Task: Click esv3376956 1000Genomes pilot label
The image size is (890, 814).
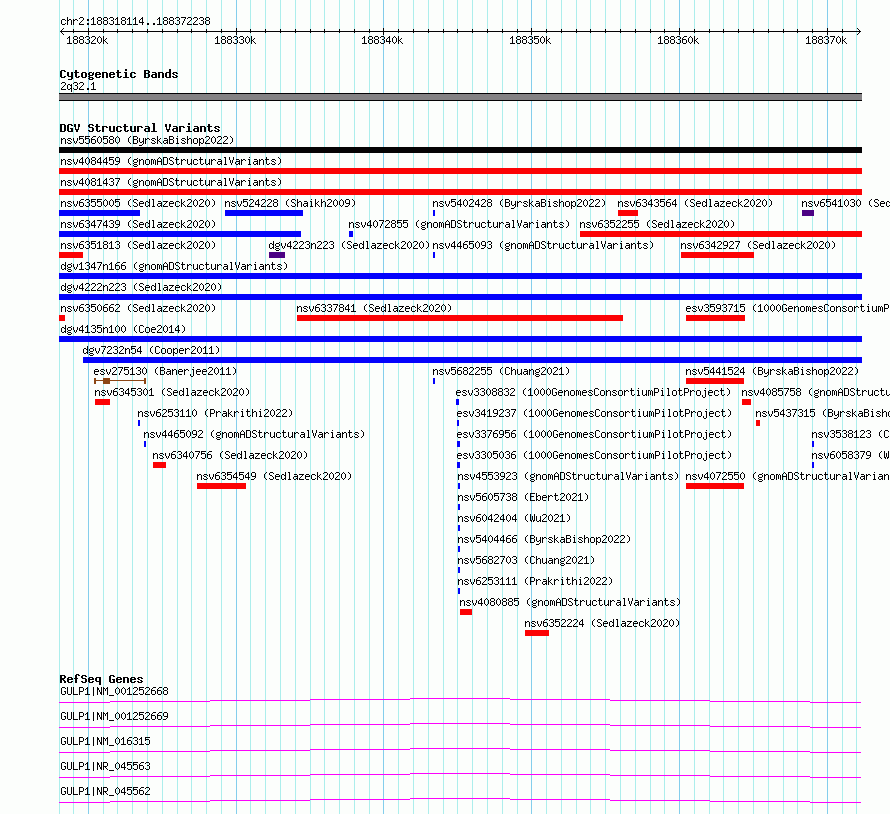Action: click(594, 434)
